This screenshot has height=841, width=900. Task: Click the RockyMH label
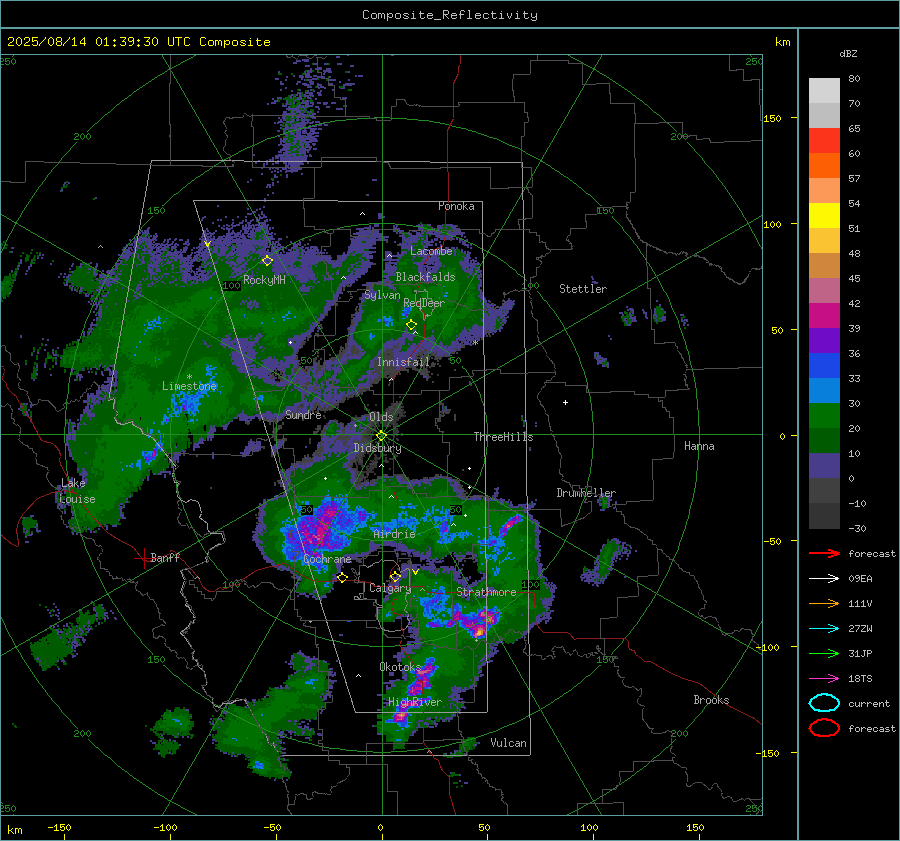[x=264, y=280]
